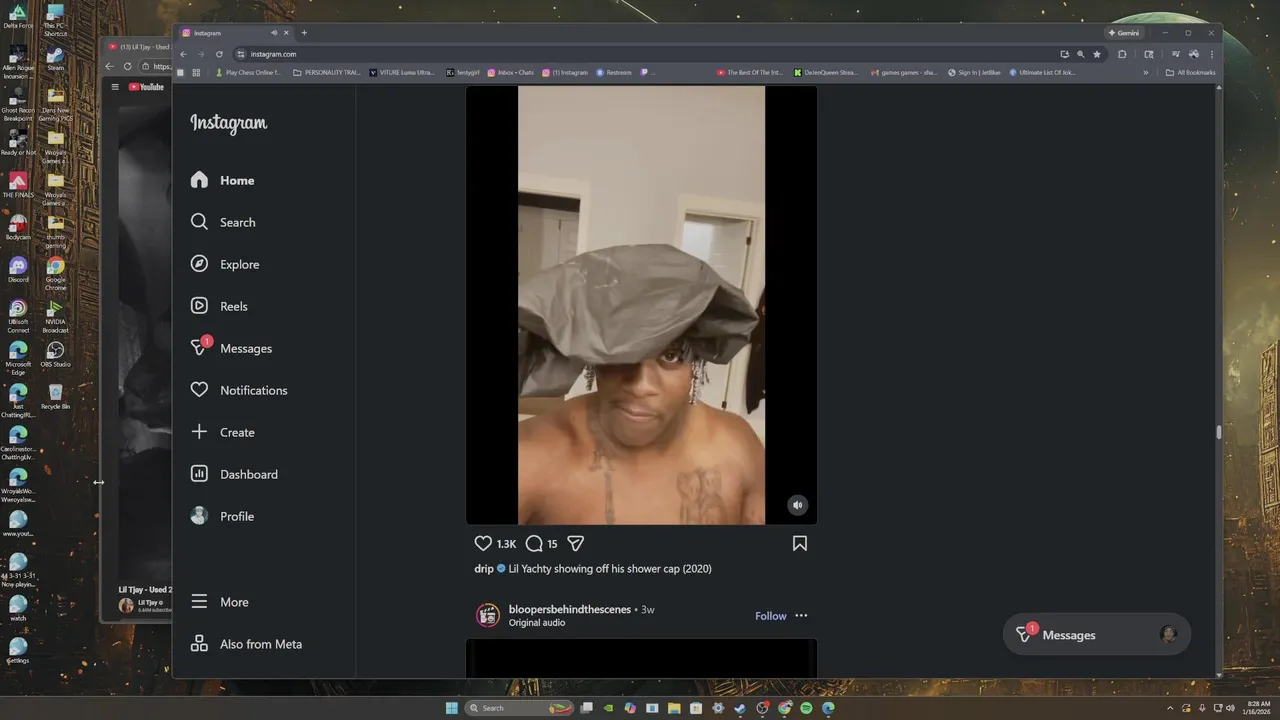The height and width of the screenshot is (720, 1280).
Task: Open Restream bookmark
Action: [x=614, y=72]
